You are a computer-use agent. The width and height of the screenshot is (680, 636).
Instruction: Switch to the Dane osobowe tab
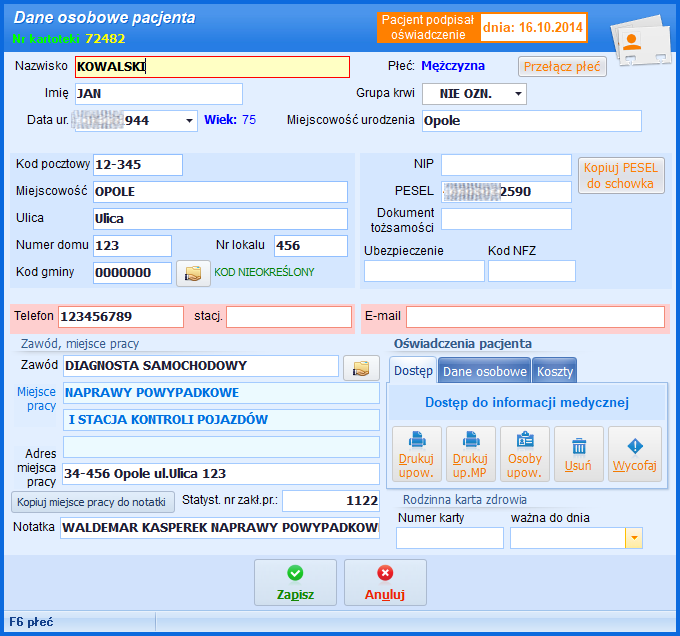click(484, 371)
